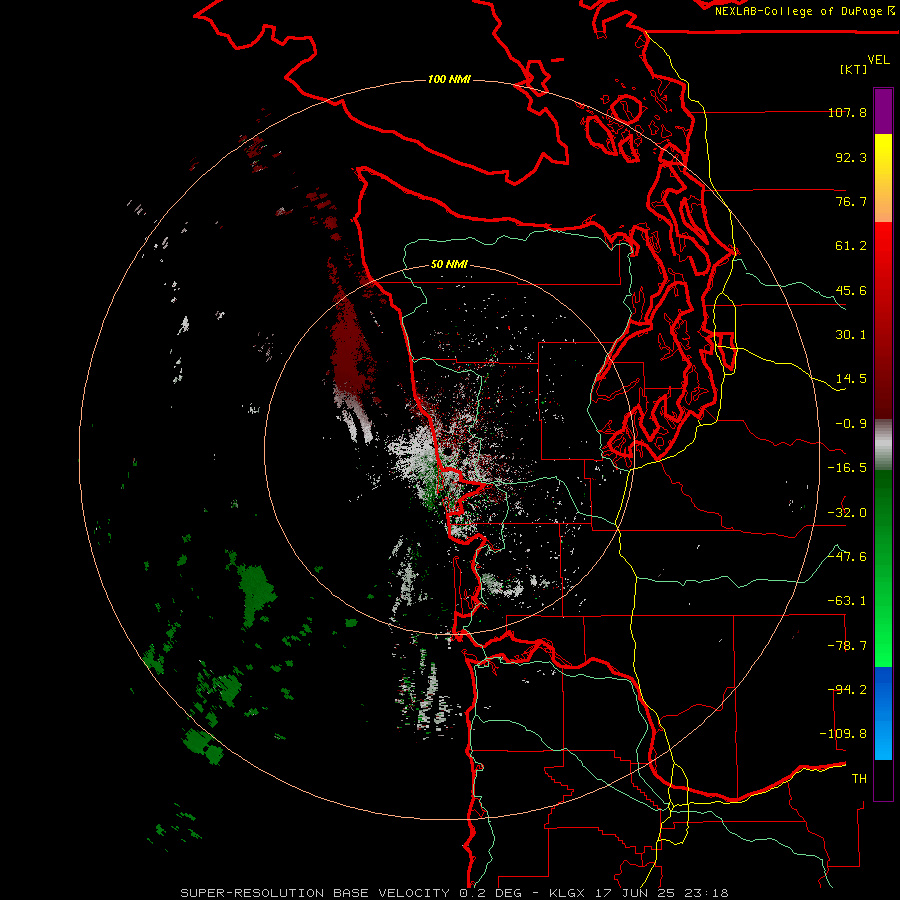Click the 30.1 velocity scale value
The width and height of the screenshot is (900, 900).
pyautogui.click(x=851, y=335)
